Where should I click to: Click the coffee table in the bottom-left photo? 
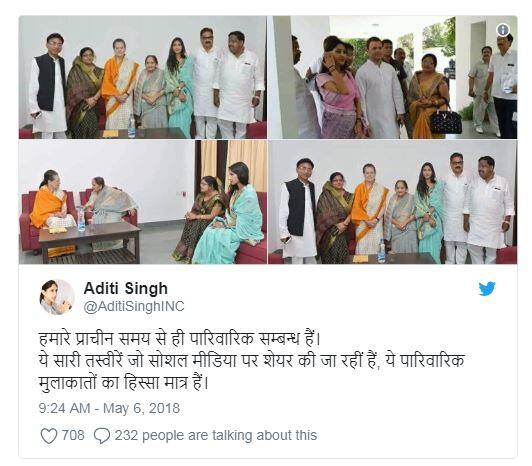[x=90, y=240]
